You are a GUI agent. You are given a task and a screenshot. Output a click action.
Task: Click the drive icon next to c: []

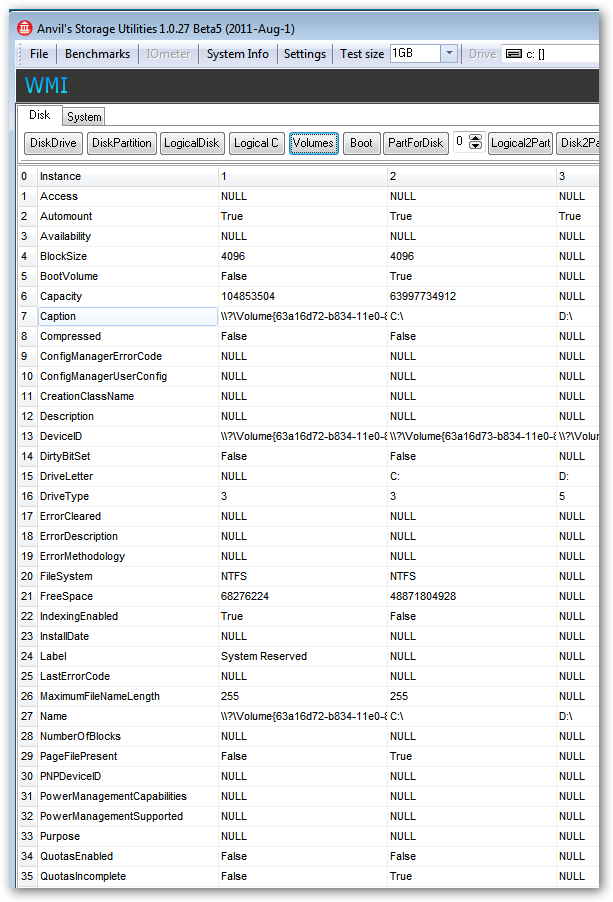514,54
